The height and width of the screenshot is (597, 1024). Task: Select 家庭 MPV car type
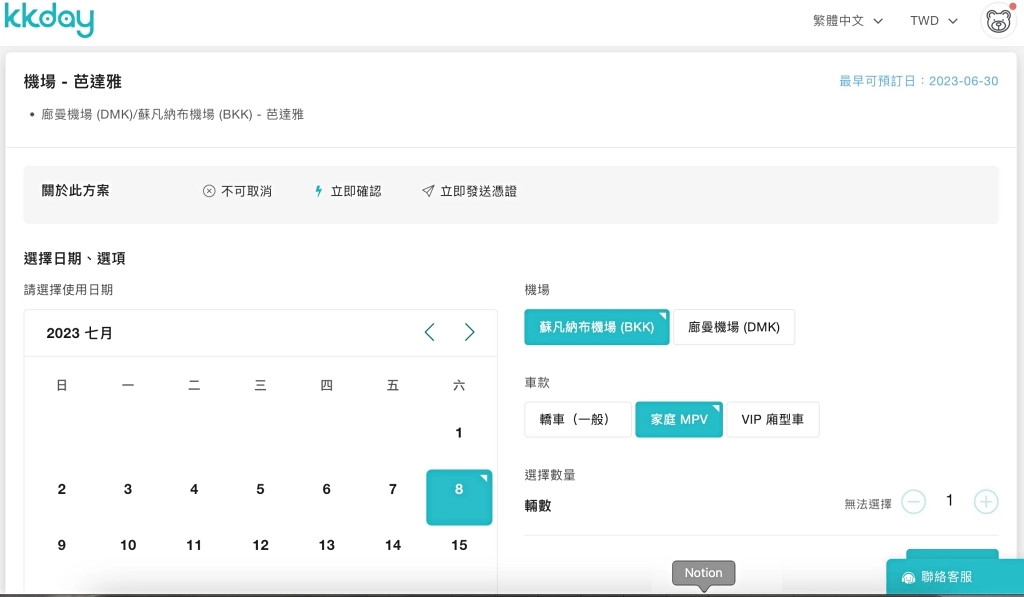pos(679,420)
